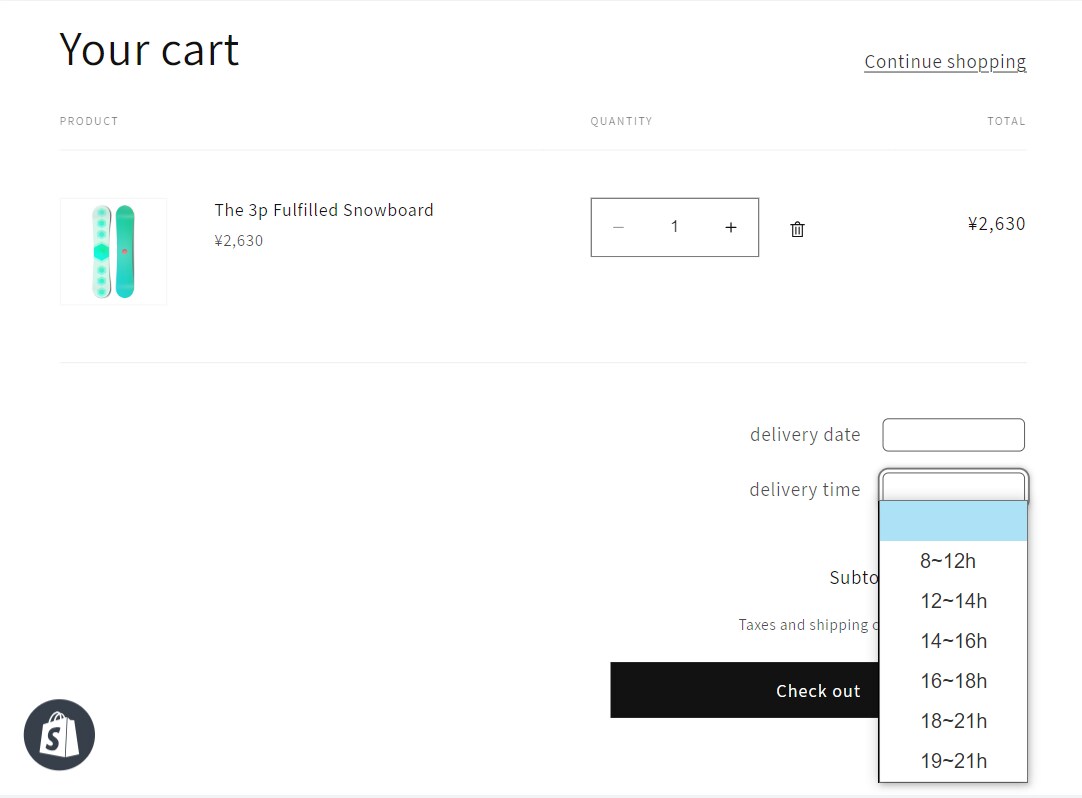Click the PRODUCT column header

[89, 121]
